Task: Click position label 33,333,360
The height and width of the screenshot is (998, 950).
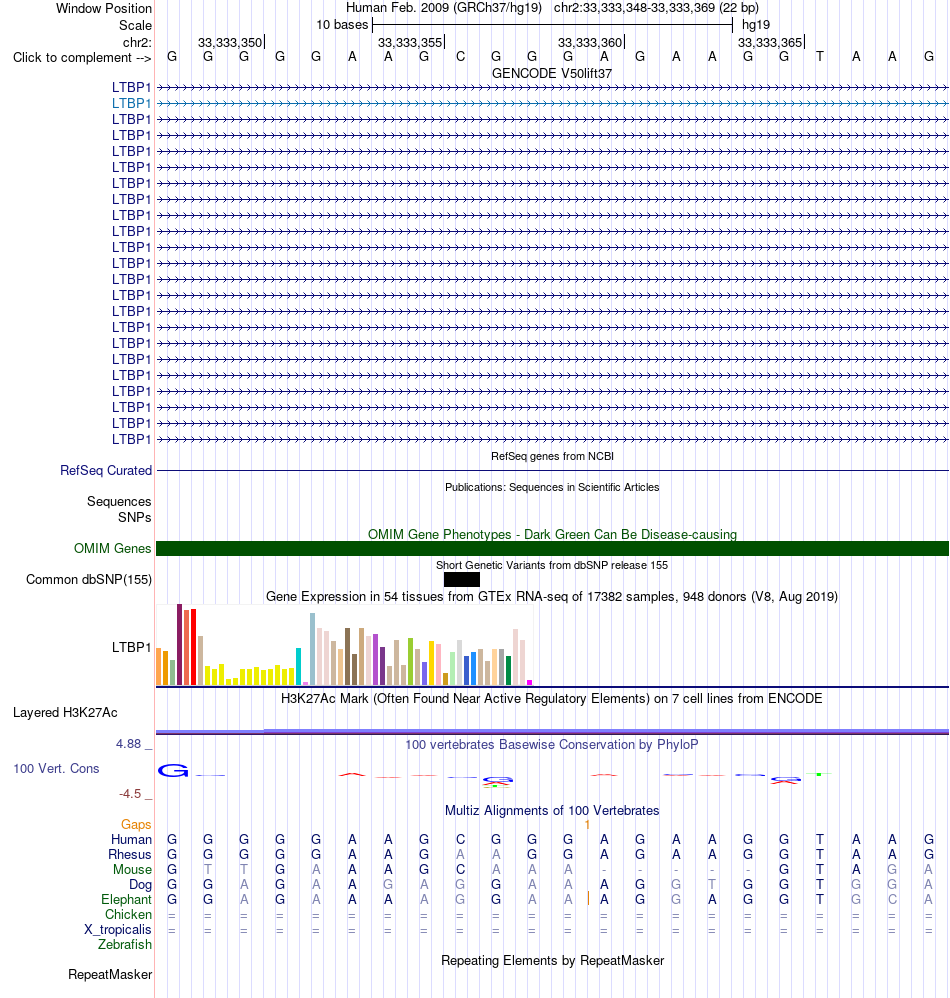Action: pyautogui.click(x=590, y=42)
